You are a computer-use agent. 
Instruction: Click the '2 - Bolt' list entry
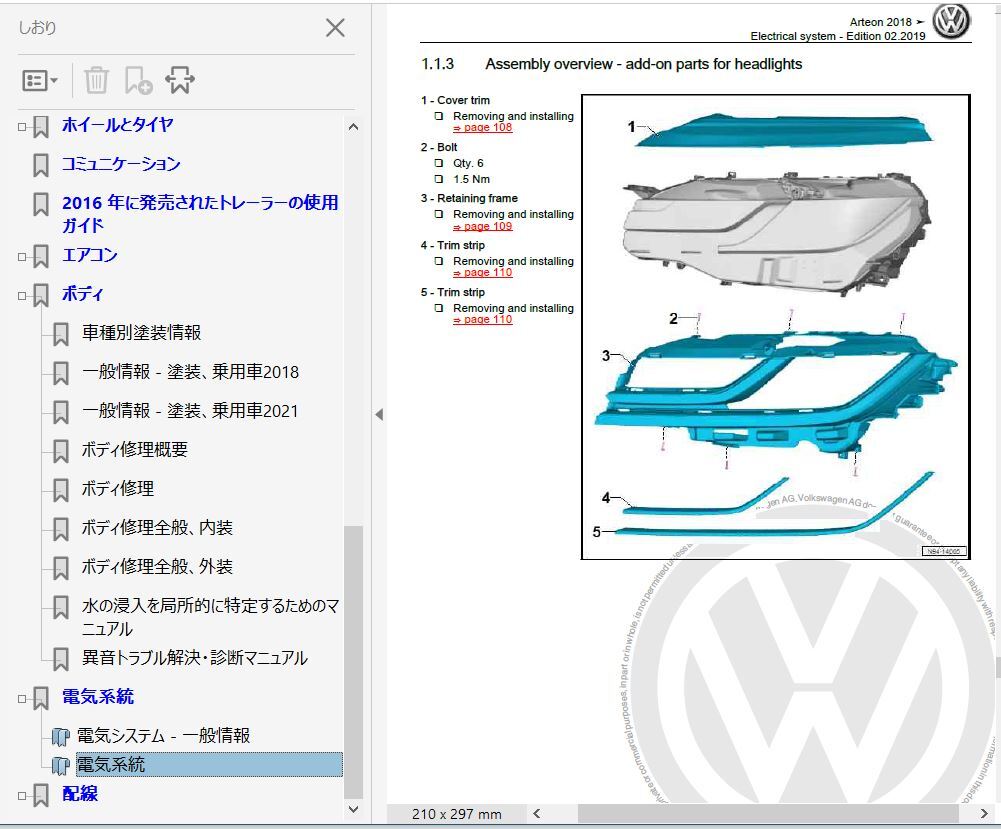tap(439, 147)
